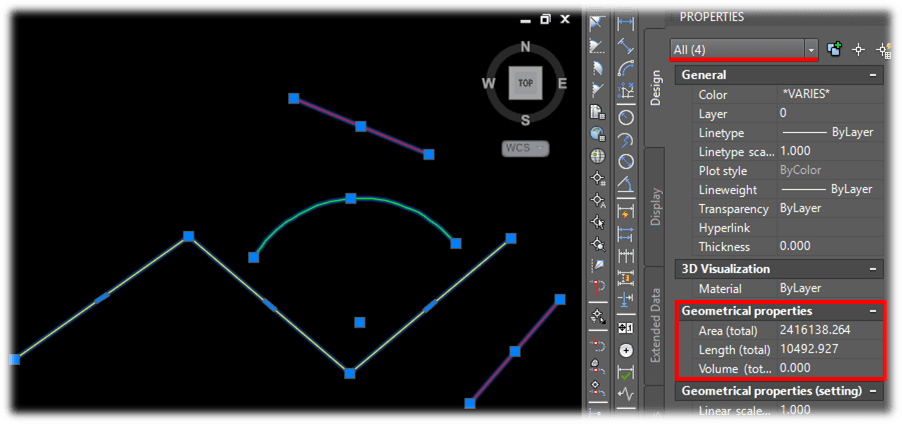Viewport: 902px width, 424px height.
Task: Click the Plot style ByColor value
Action: point(800,170)
